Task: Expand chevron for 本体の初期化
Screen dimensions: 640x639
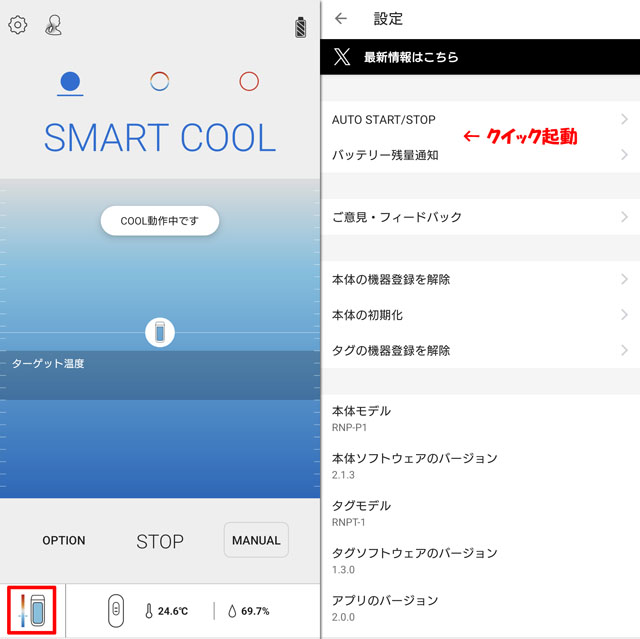Action: point(624,315)
